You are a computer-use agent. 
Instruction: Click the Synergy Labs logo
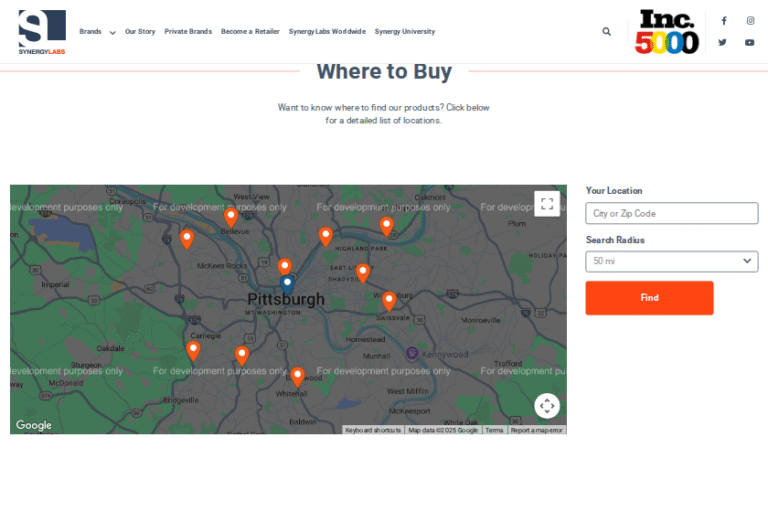41,31
